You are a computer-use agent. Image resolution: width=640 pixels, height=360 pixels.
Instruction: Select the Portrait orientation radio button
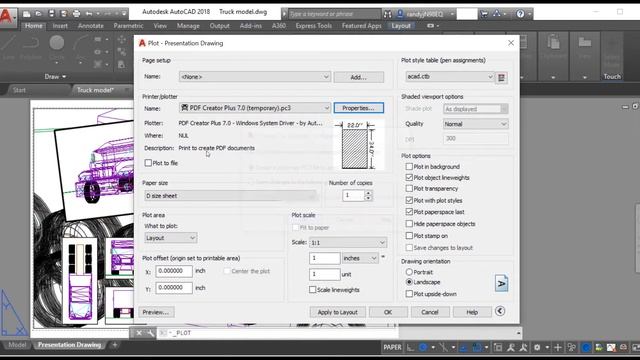(x=409, y=272)
